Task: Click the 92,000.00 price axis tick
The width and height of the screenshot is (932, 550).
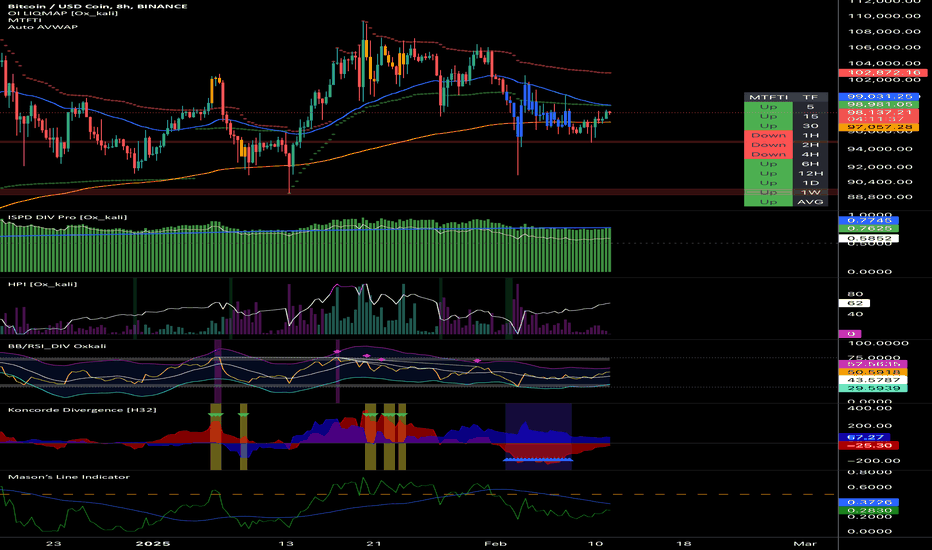Action: (x=880, y=167)
